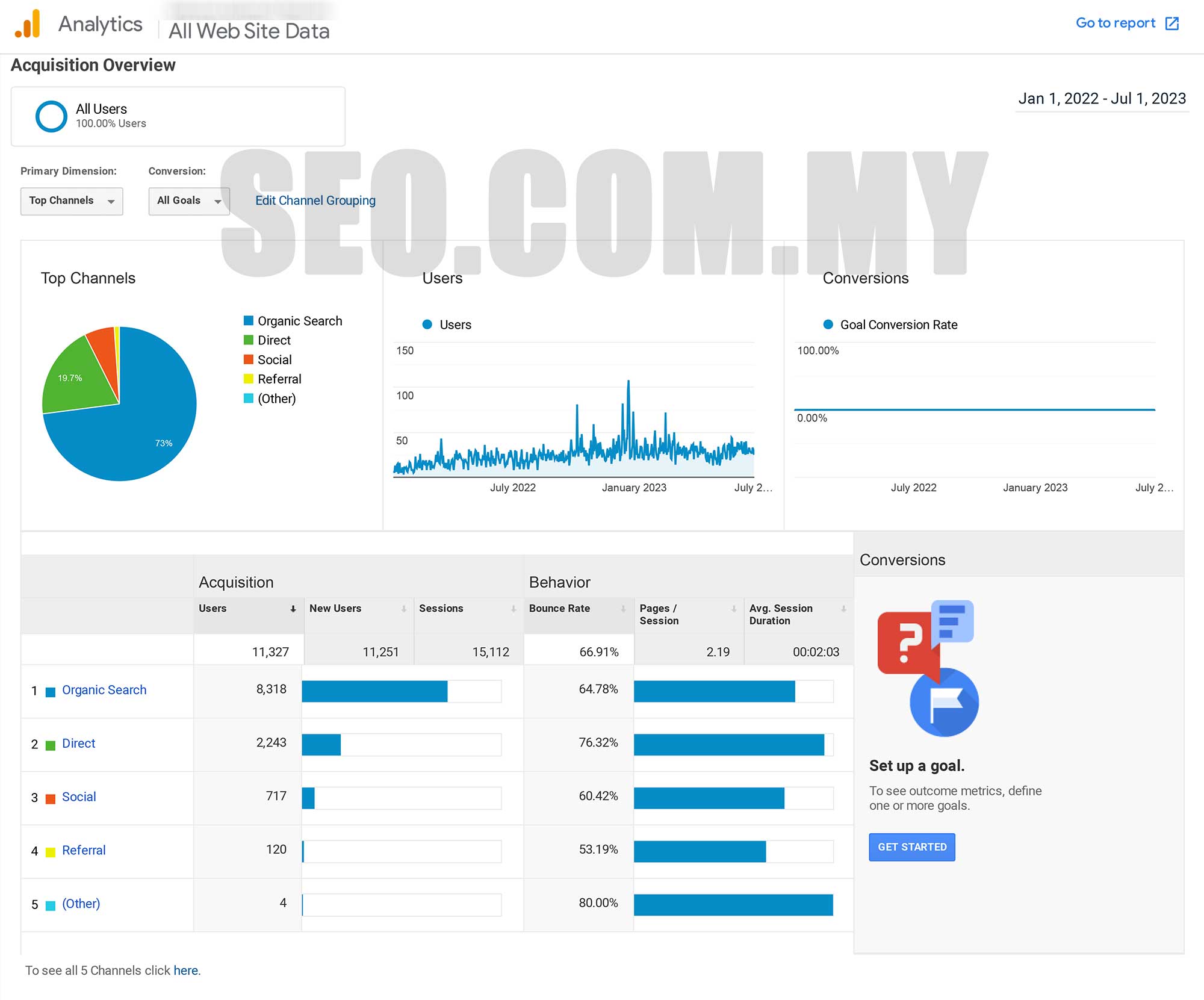Open the Organic Search channel link
The height and width of the screenshot is (1000, 1204).
pos(104,690)
